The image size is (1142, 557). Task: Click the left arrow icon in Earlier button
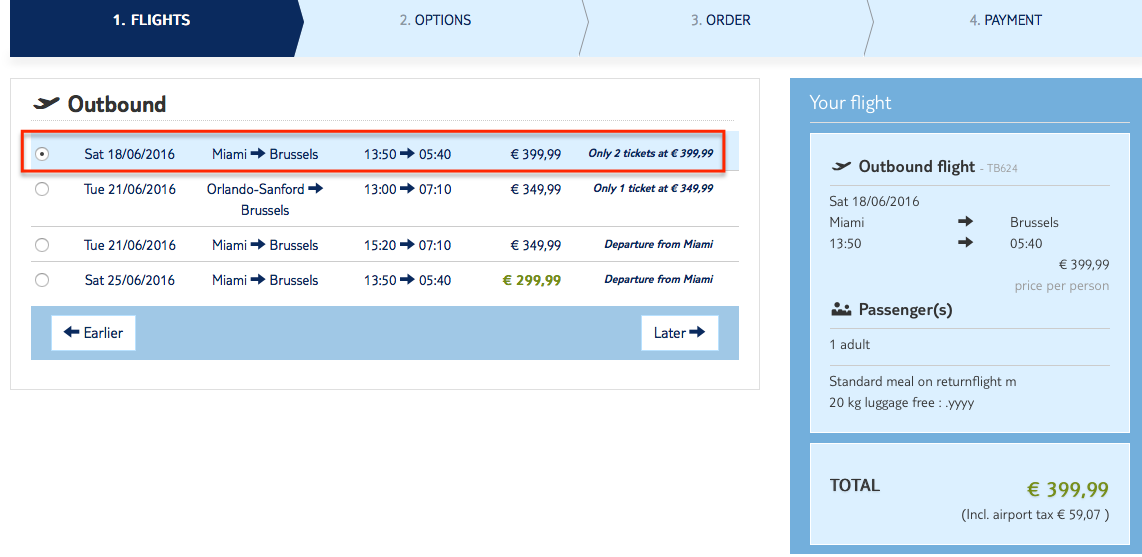[x=71, y=332]
